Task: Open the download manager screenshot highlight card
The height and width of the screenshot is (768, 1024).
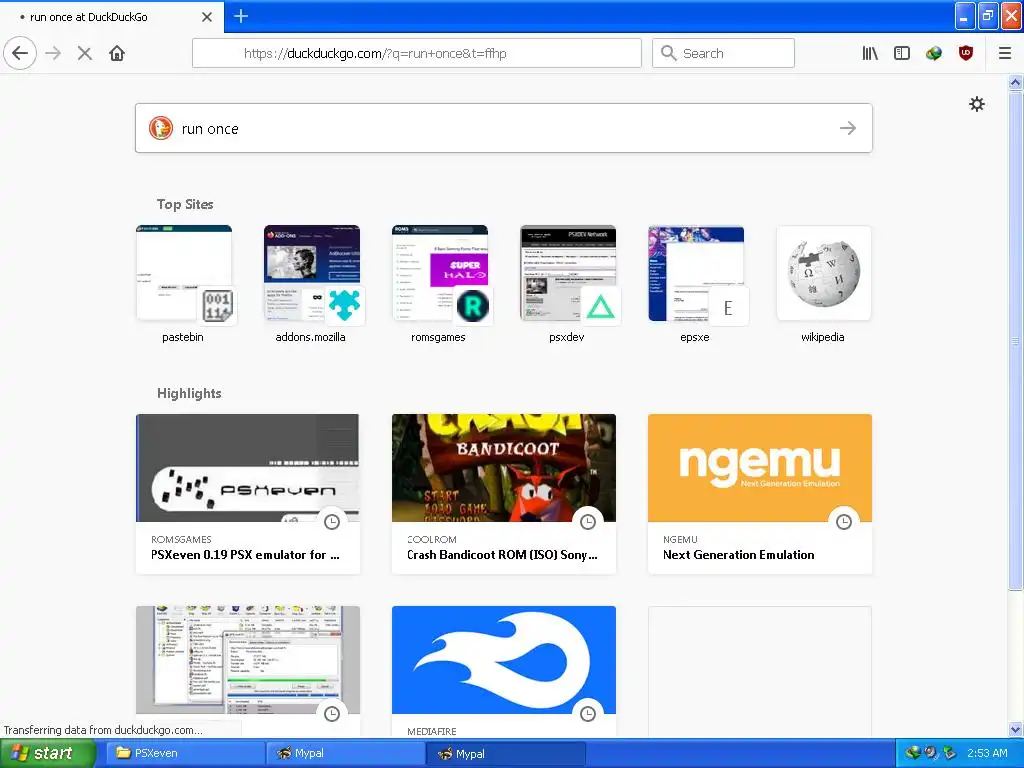Action: [248, 671]
